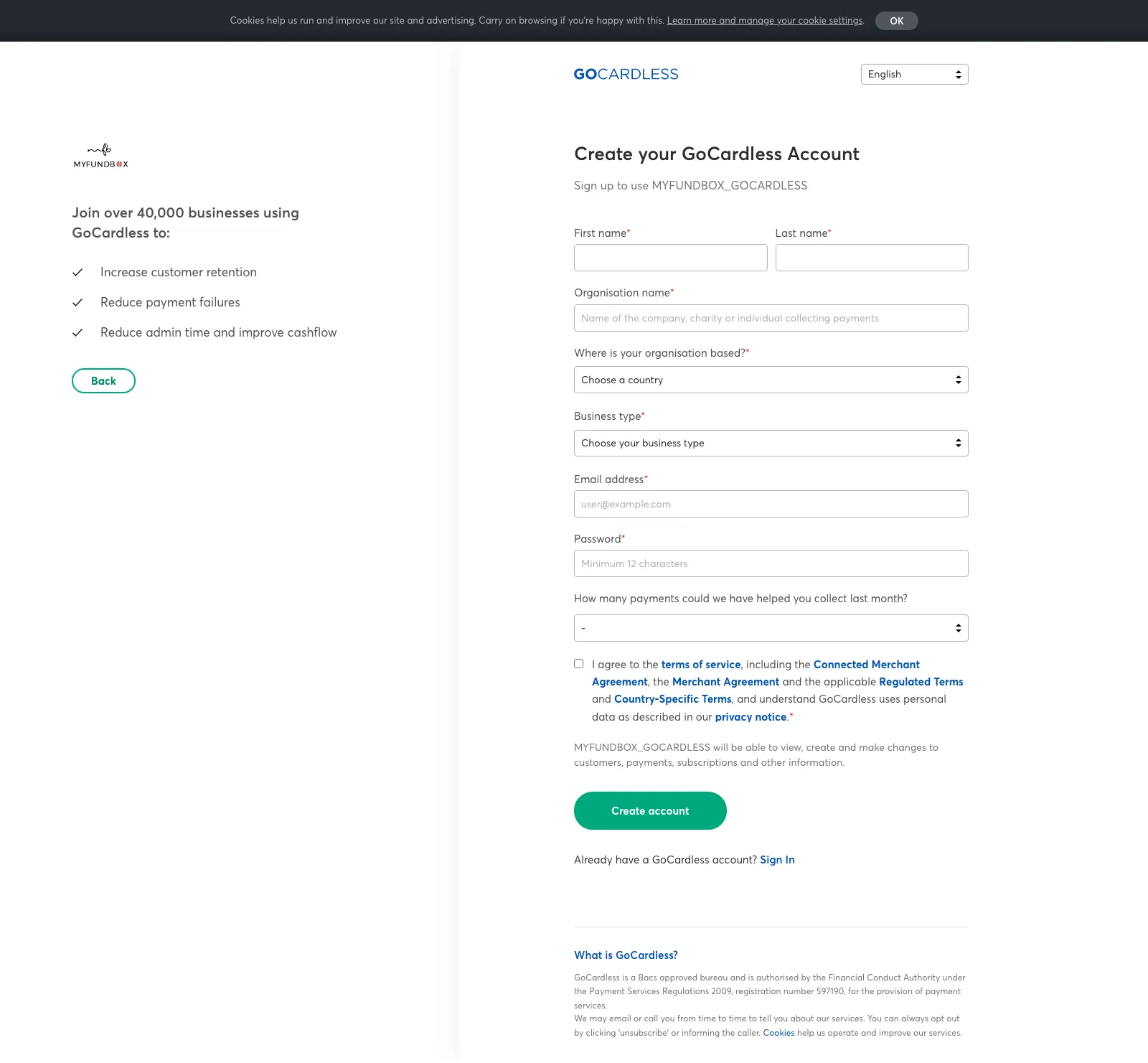The height and width of the screenshot is (1063, 1148).
Task: Click the MyFundBox logo
Action: (x=100, y=155)
